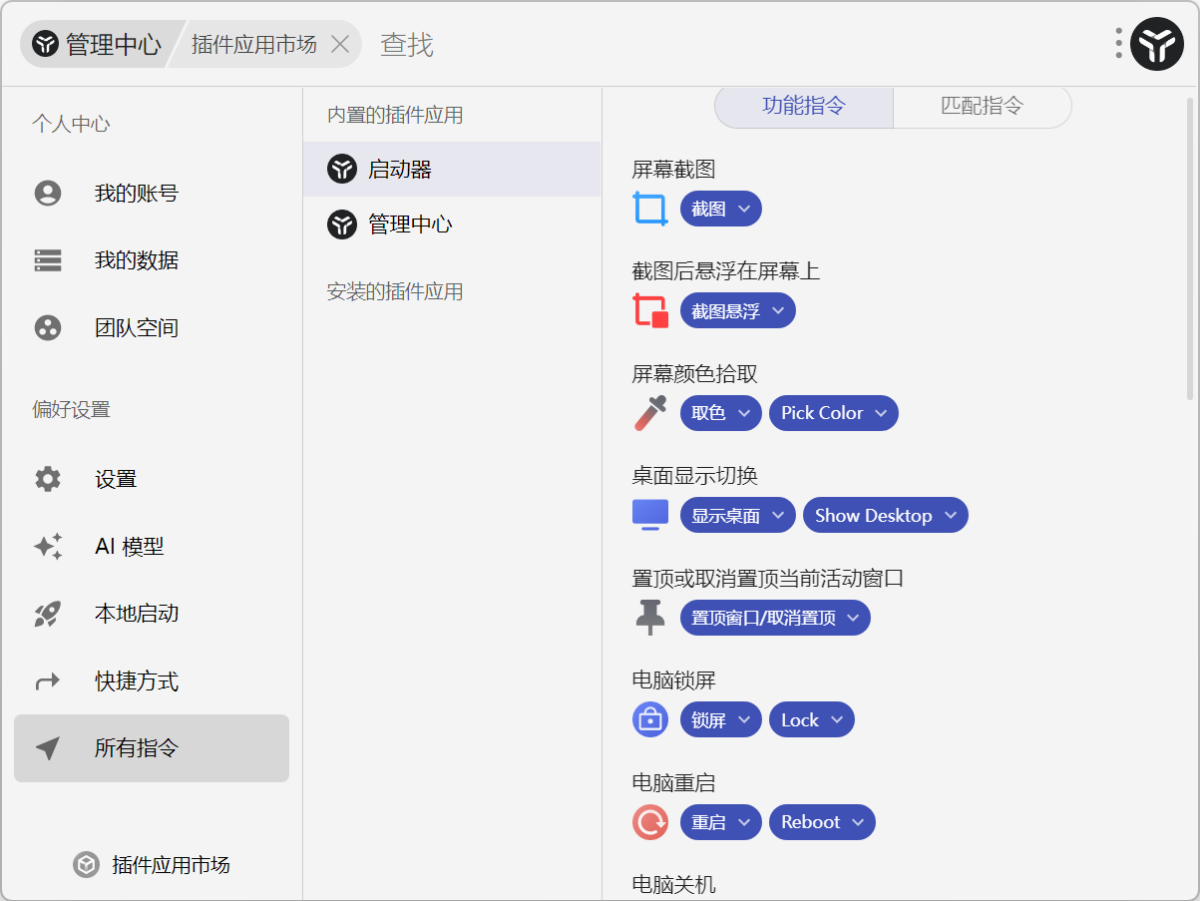This screenshot has width=1200, height=901.
Task: Click the 设置 gear icon in sidebar
Action: pyautogui.click(x=48, y=479)
